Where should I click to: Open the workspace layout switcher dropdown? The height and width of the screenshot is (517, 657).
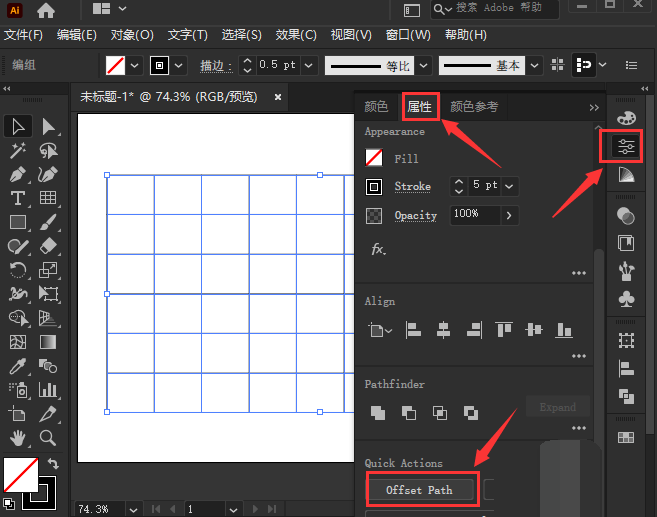[x=122, y=8]
